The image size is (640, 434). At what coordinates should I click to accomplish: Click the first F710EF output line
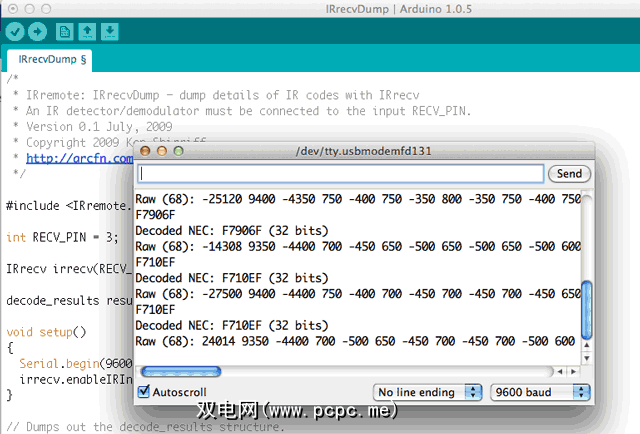coord(155,262)
